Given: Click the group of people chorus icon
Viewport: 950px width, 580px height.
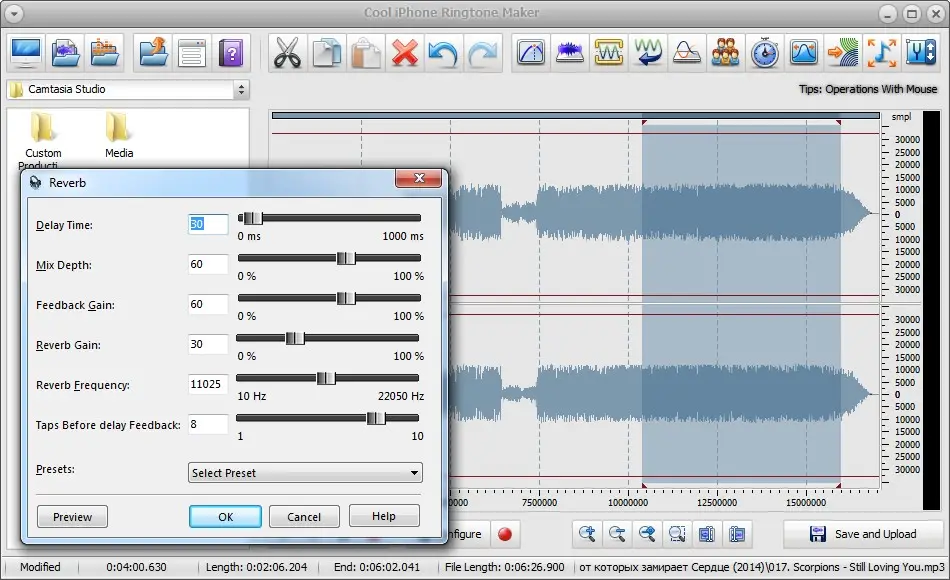Looking at the screenshot, I should (725, 53).
